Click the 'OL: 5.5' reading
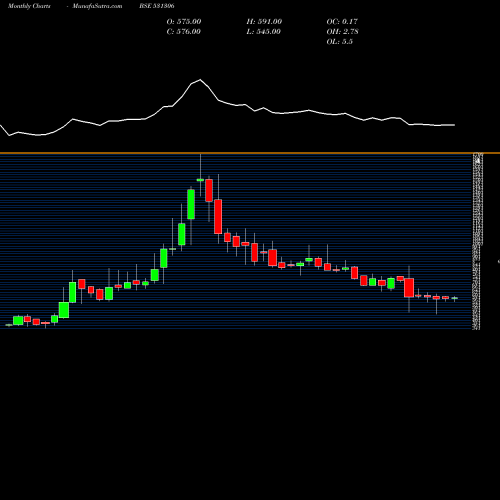500x500 pixels. pos(340,41)
